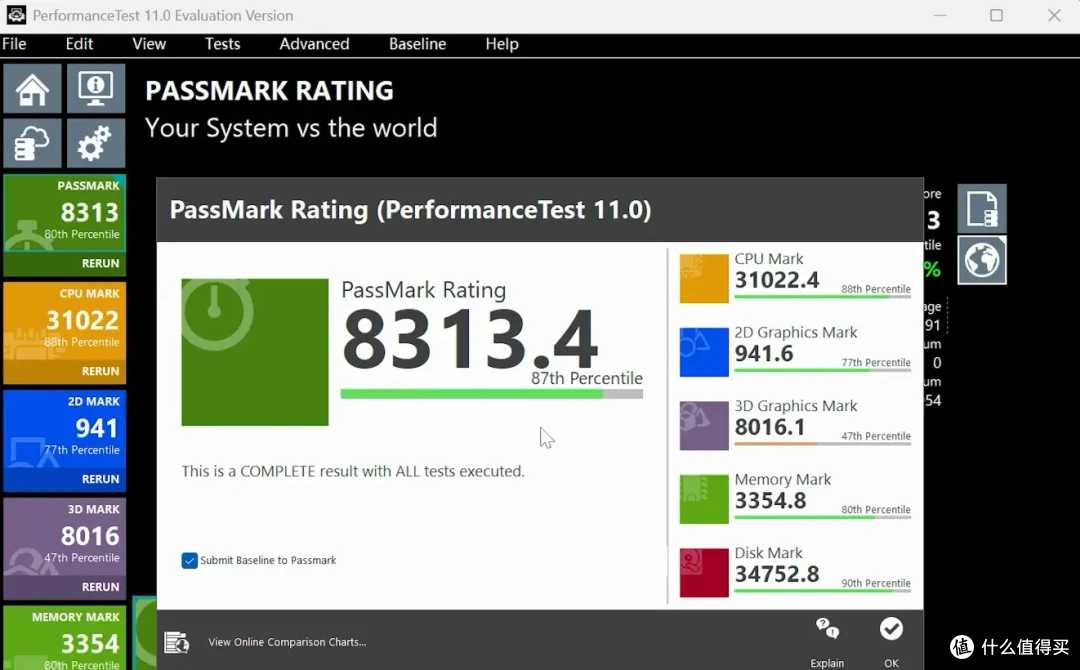
Task: Click RERUN on the PassMark tile
Action: tap(101, 264)
